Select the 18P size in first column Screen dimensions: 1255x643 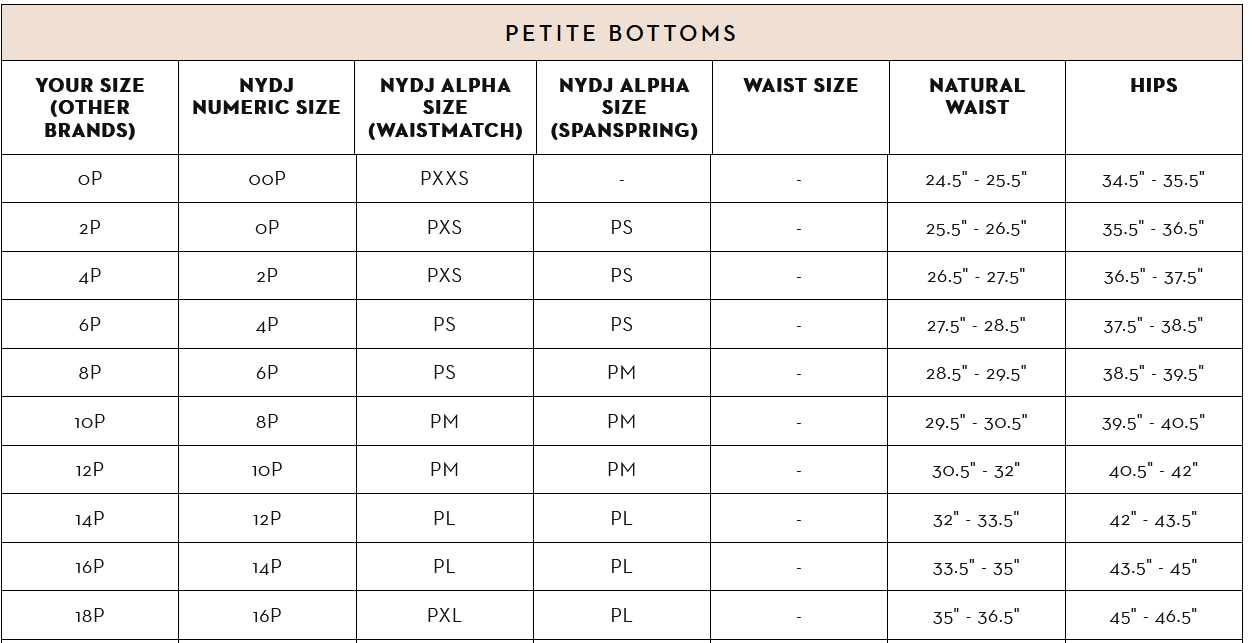(90, 616)
